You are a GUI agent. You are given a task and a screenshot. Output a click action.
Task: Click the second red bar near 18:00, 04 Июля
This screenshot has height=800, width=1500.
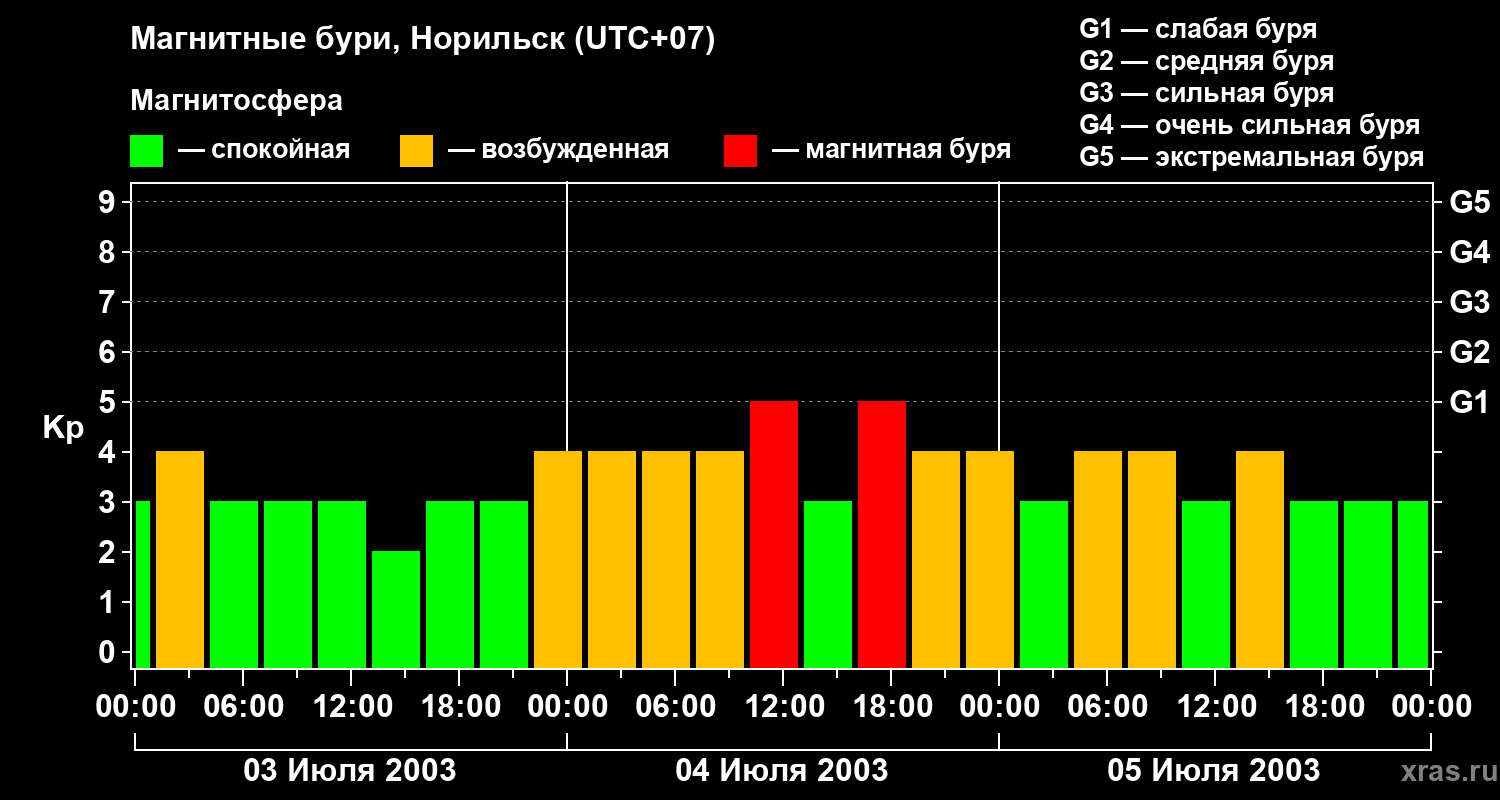882,534
